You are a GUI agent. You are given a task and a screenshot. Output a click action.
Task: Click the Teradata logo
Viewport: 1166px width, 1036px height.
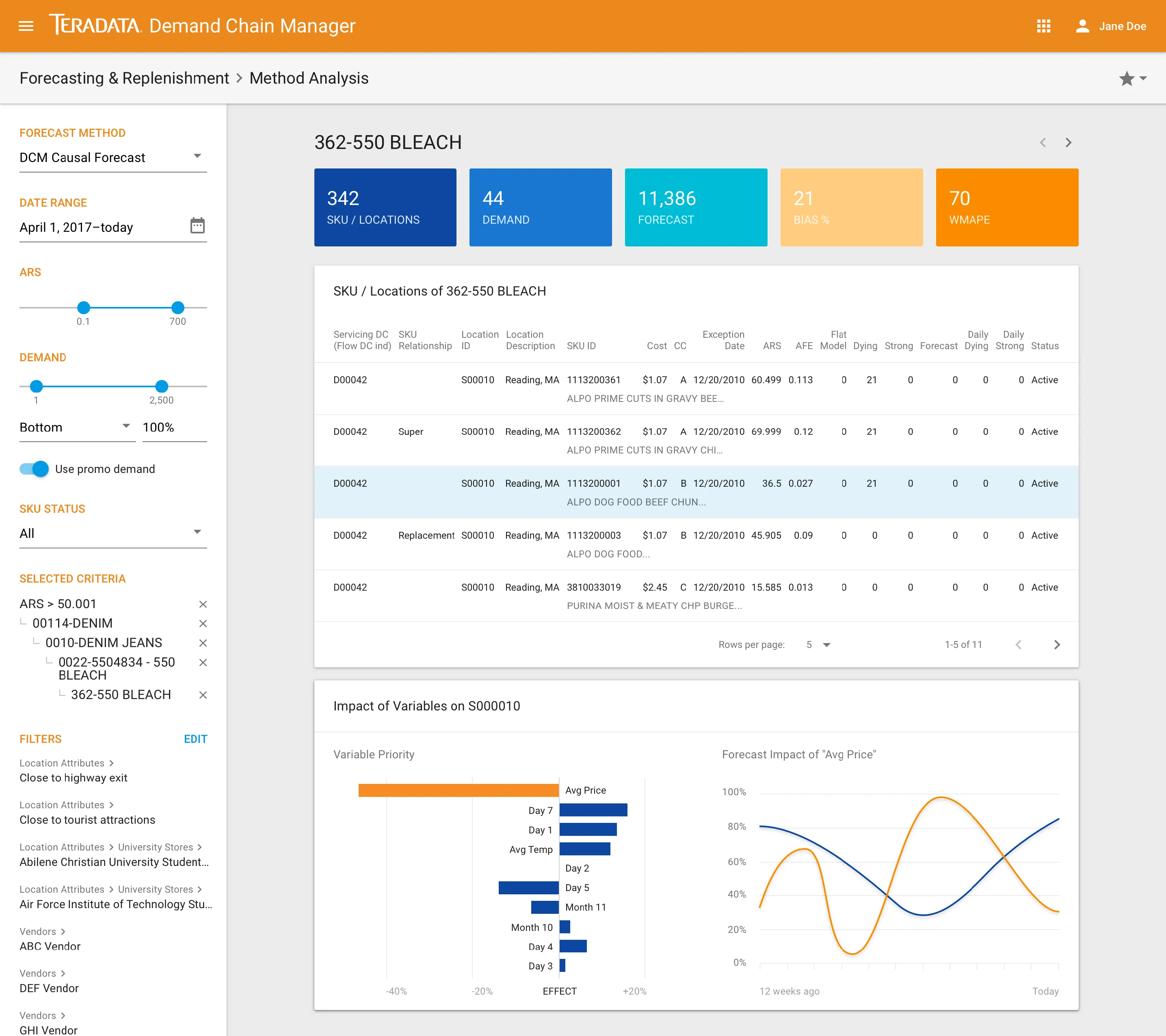coord(95,25)
